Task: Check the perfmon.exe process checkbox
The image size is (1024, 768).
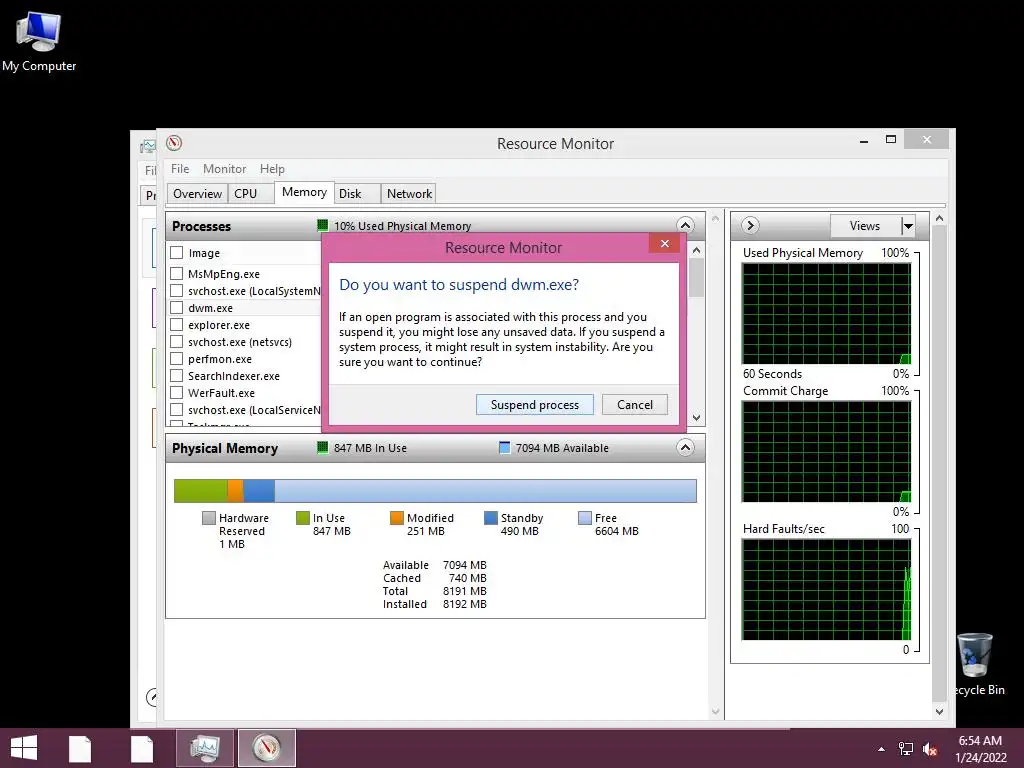Action: 176,359
